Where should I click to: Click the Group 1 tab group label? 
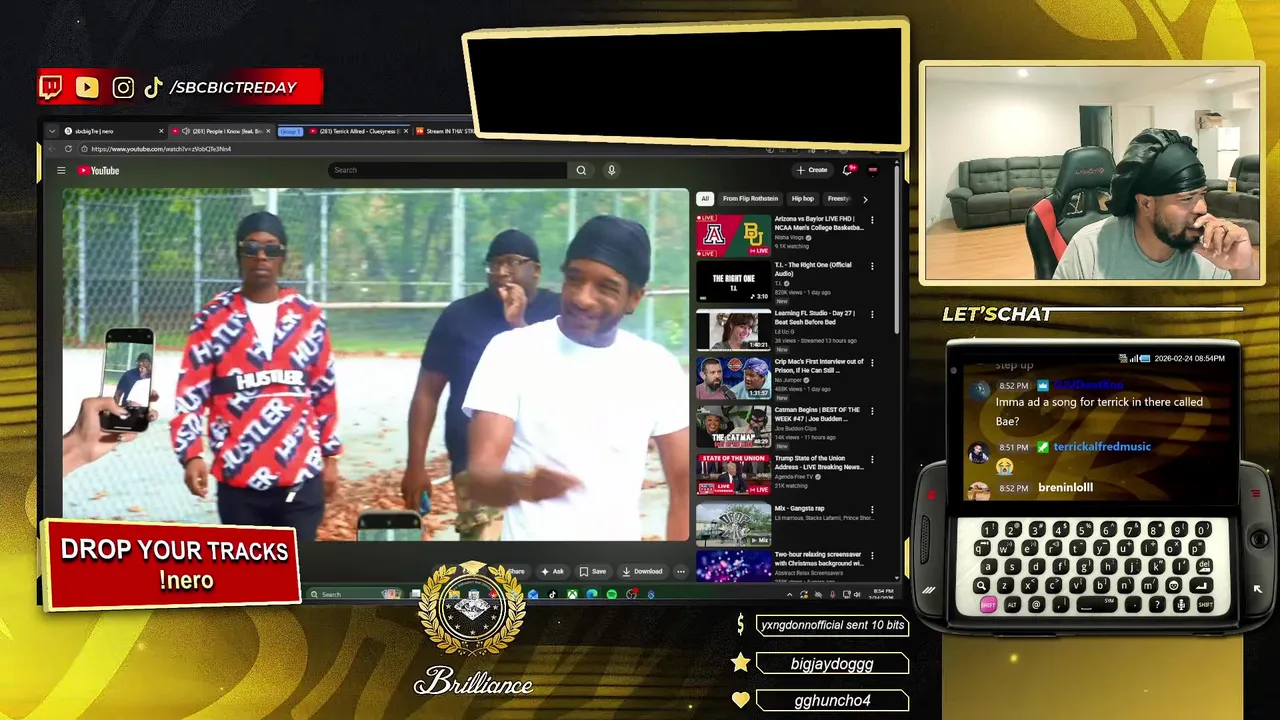[x=290, y=131]
